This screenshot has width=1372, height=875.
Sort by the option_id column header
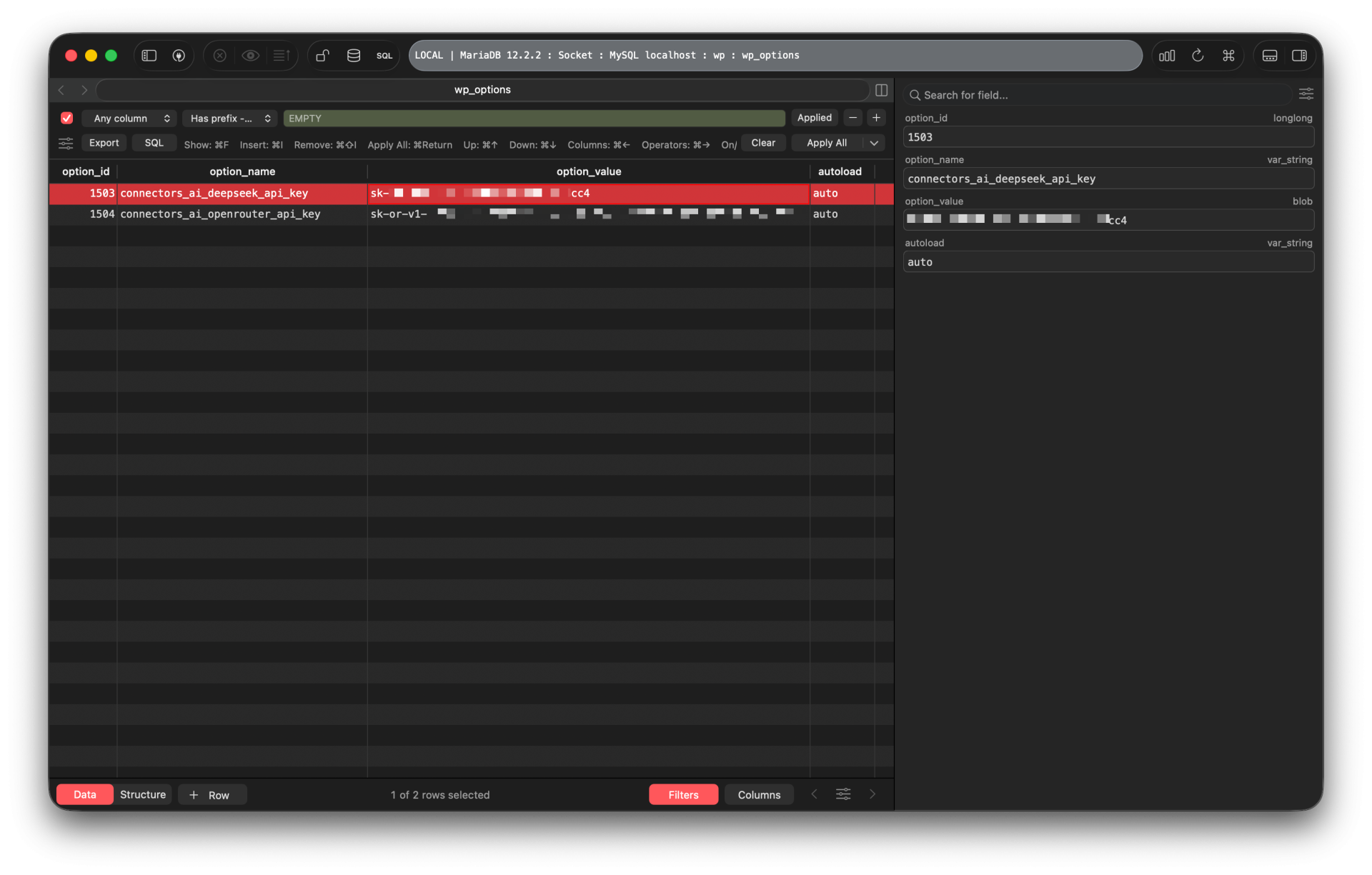click(86, 171)
